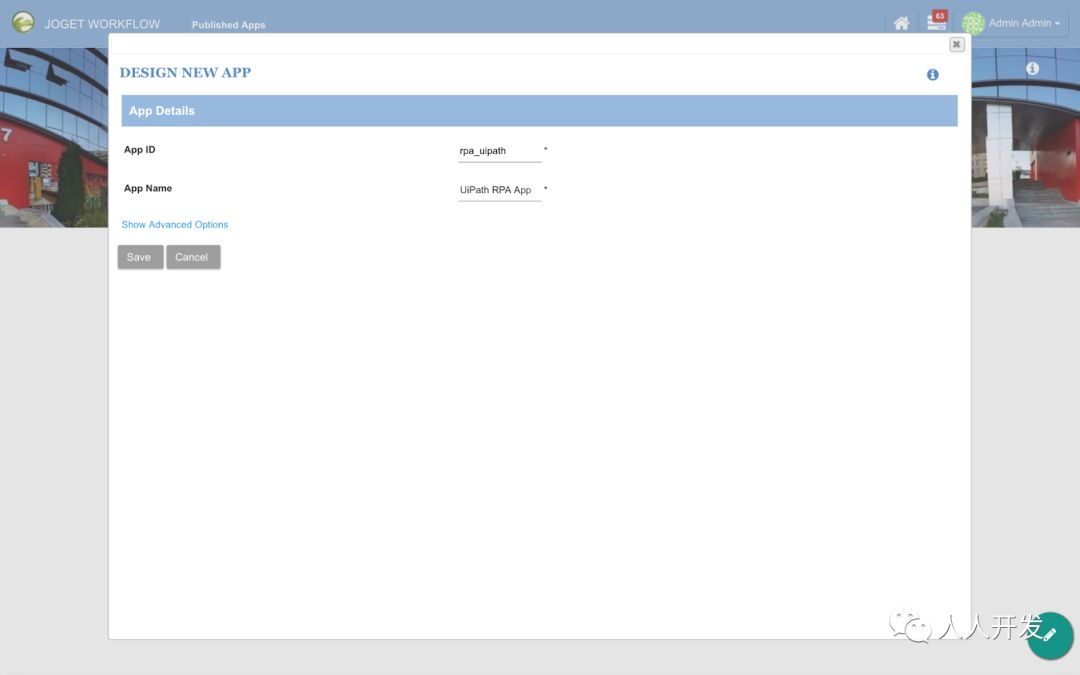Open the home icon in header

click(x=901, y=23)
